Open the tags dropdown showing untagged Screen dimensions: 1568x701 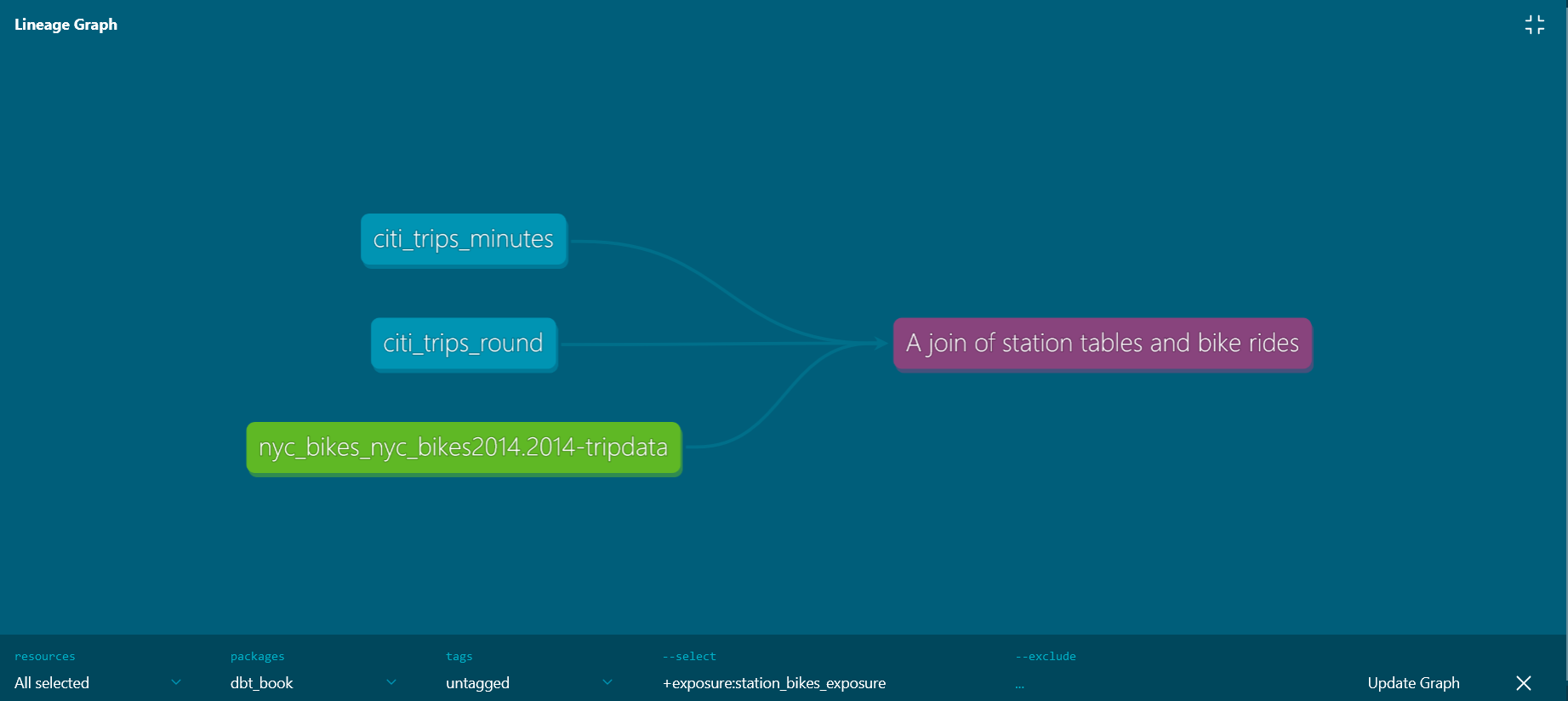pos(529,683)
